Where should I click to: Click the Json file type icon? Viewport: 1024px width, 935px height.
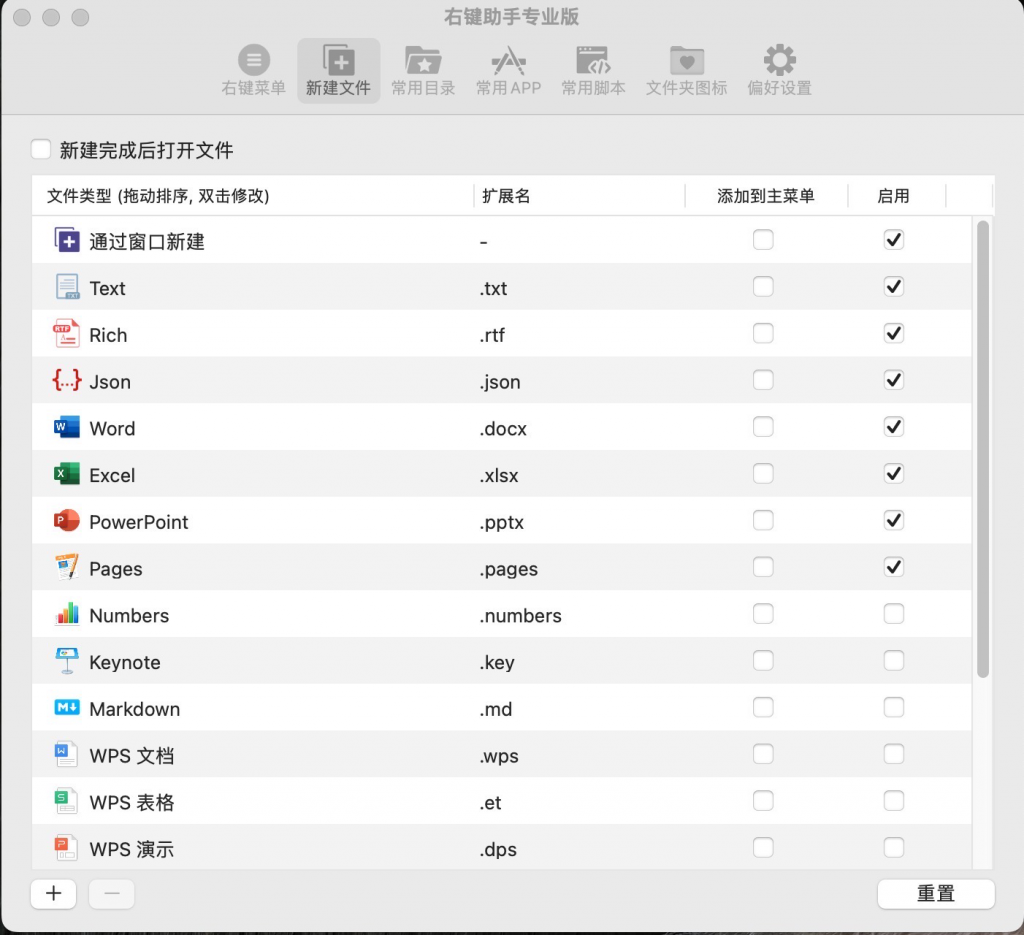tap(66, 381)
